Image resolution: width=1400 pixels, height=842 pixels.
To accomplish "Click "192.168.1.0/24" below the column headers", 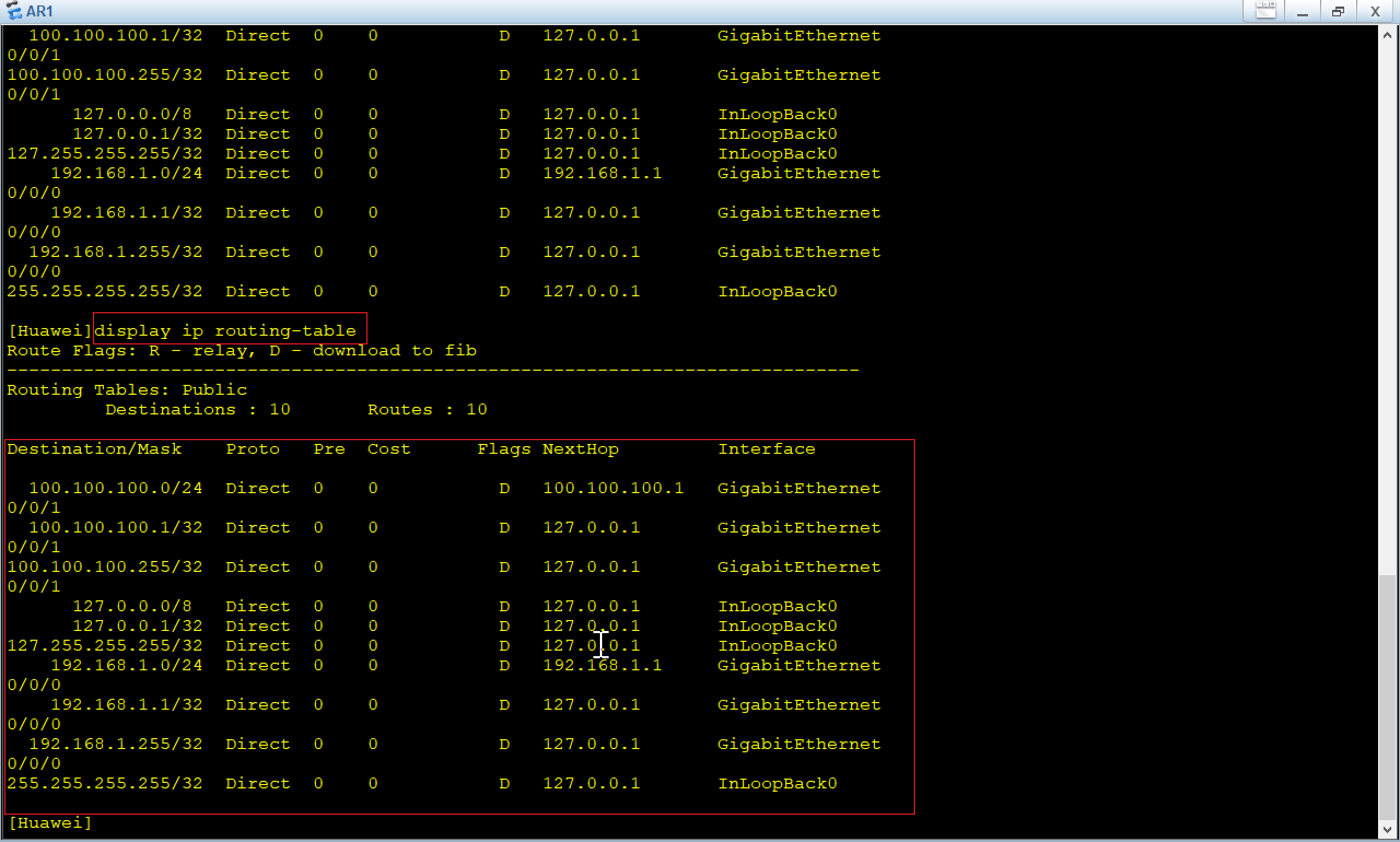I will pos(126,664).
